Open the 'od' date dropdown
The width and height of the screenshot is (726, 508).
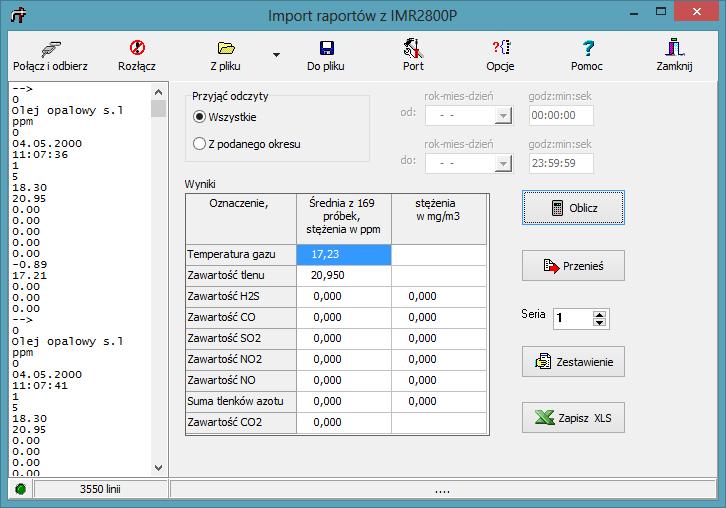click(x=502, y=115)
